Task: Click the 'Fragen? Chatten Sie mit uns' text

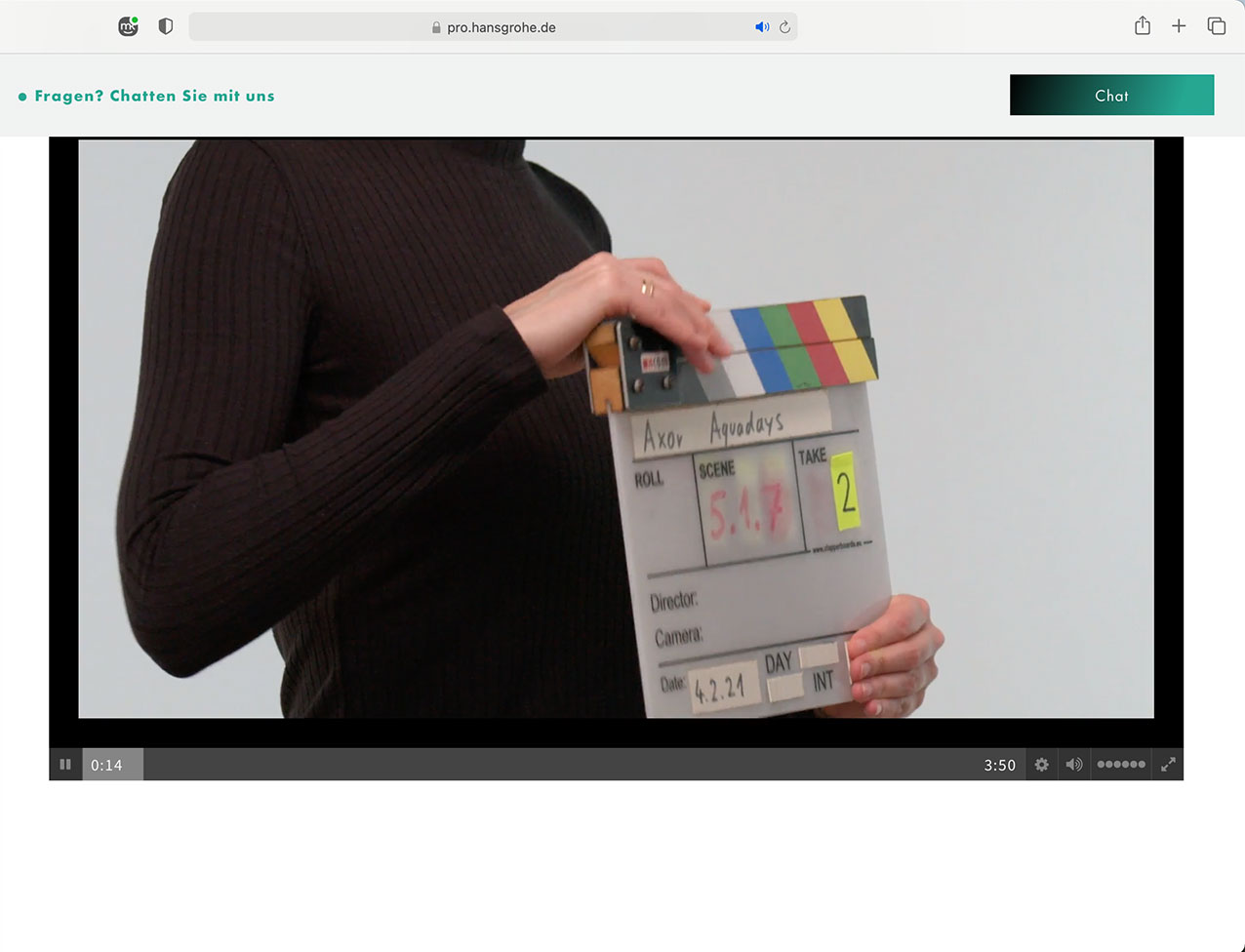Action: pos(154,96)
